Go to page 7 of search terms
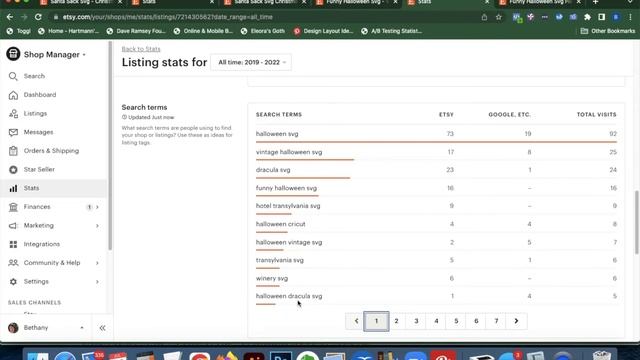Screen dimensions: 640x360 pyautogui.click(x=496, y=321)
